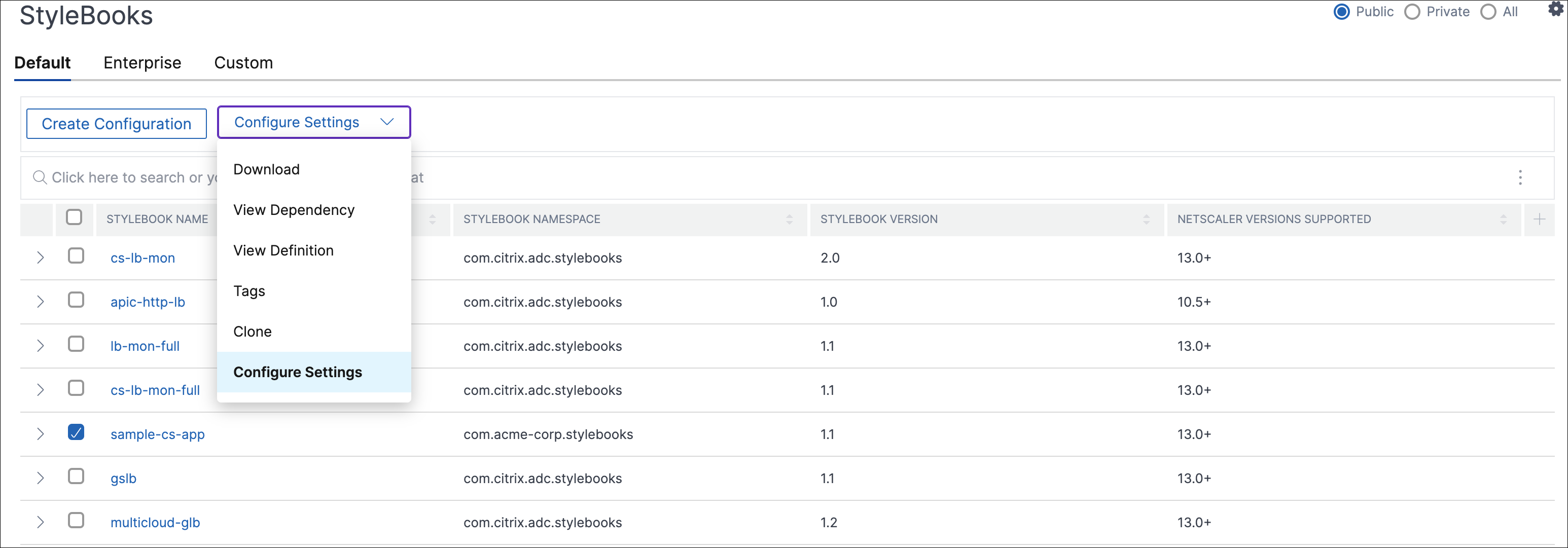Choose Download from the dropdown menu
Viewport: 1568px width, 548px height.
314,169
